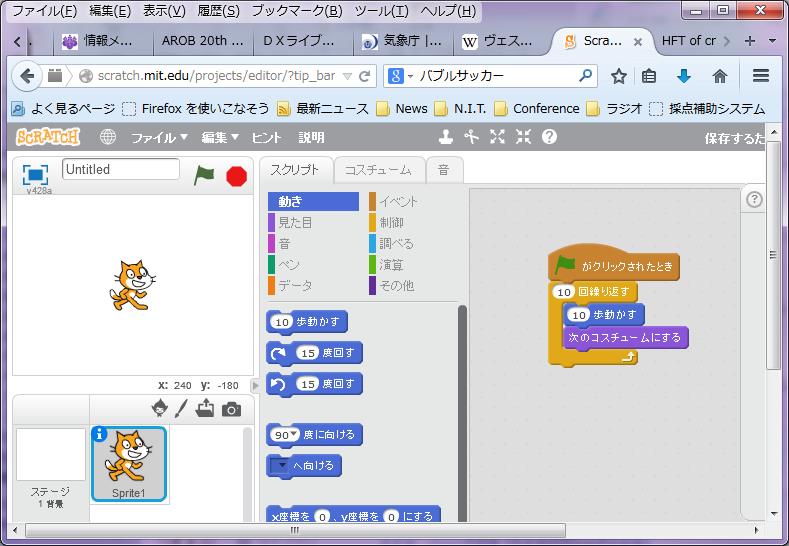Choose the grow sprite tool
Screen dimensions: 789x546
point(497,137)
